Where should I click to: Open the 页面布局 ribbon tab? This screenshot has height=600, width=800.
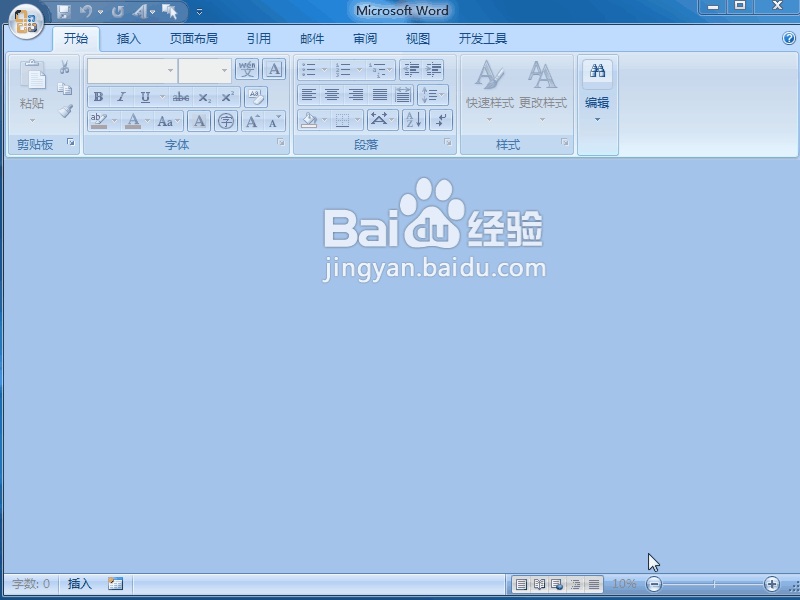pos(194,38)
